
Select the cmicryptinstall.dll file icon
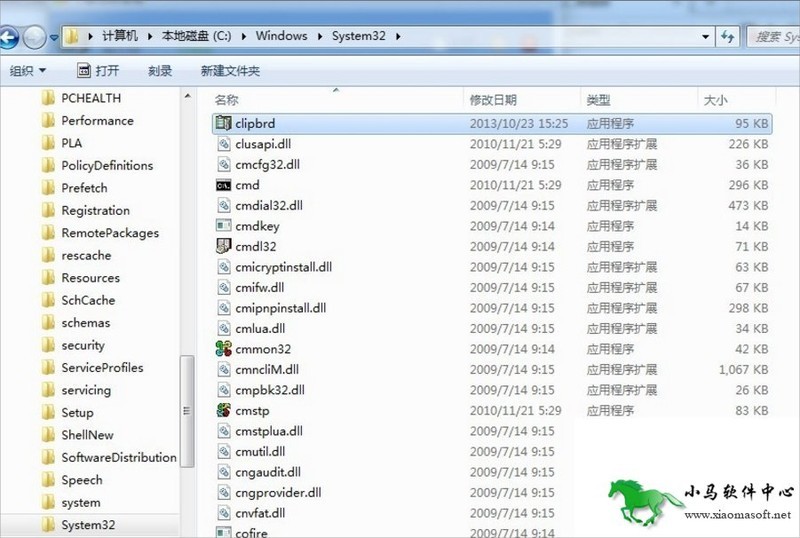[x=223, y=266]
